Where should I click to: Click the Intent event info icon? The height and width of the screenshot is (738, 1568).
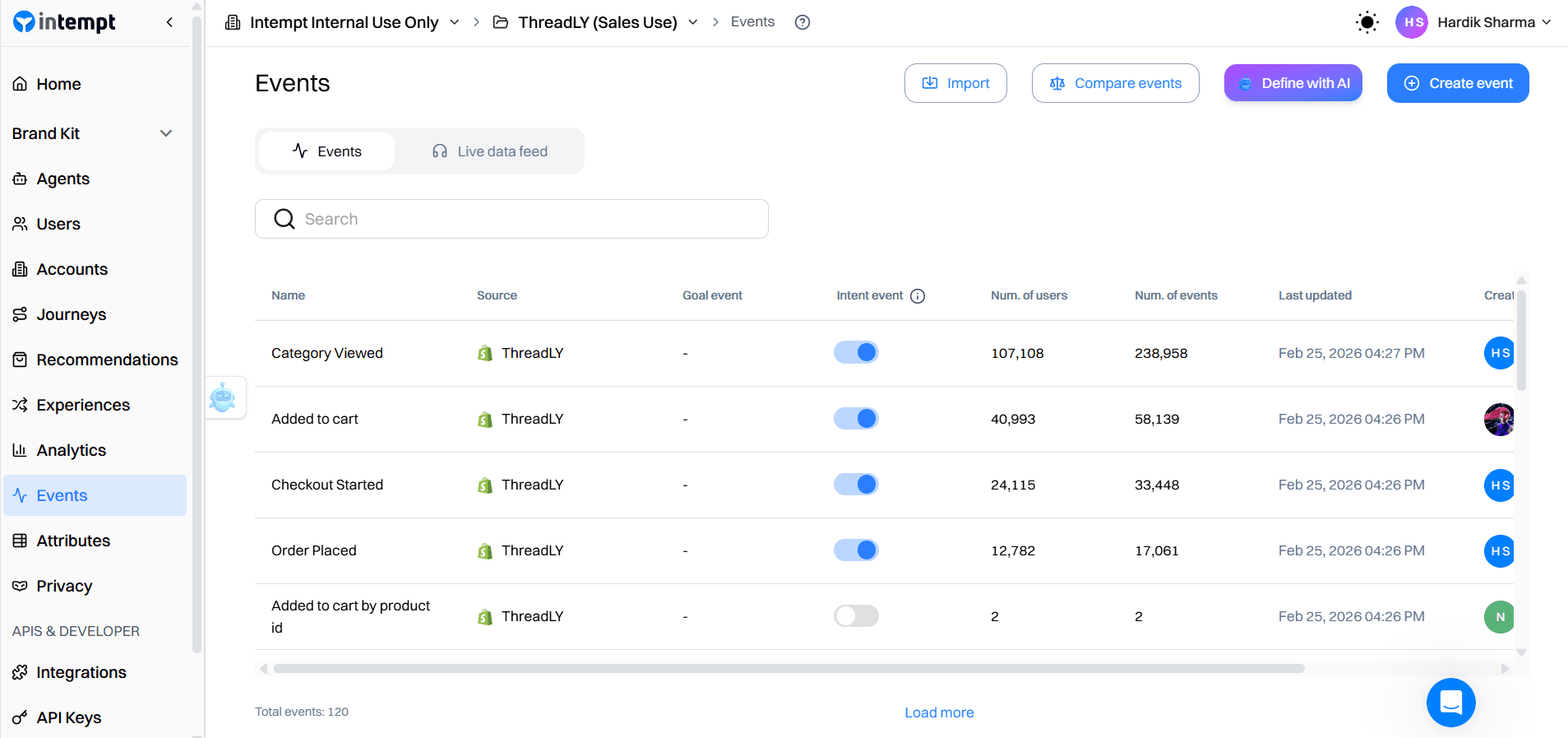click(x=918, y=296)
